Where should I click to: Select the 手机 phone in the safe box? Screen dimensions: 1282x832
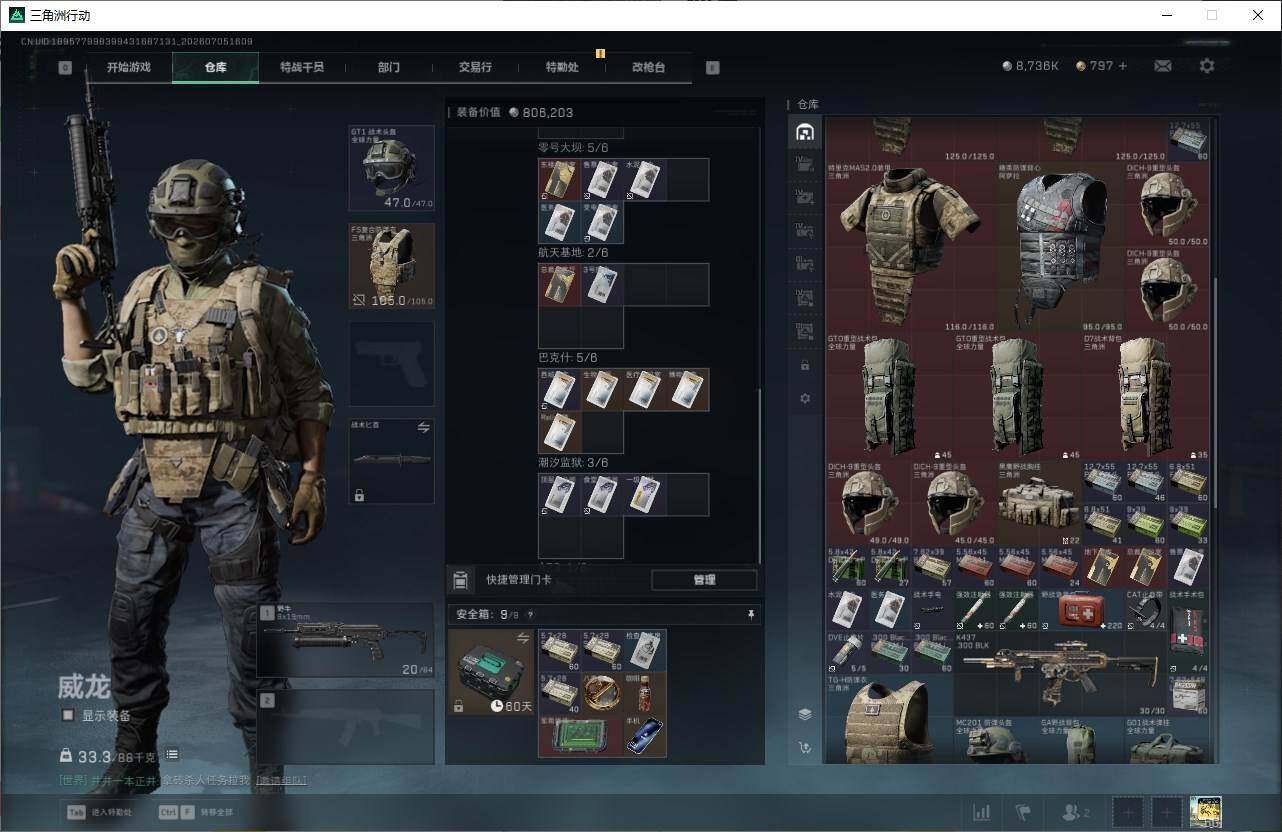pos(645,735)
